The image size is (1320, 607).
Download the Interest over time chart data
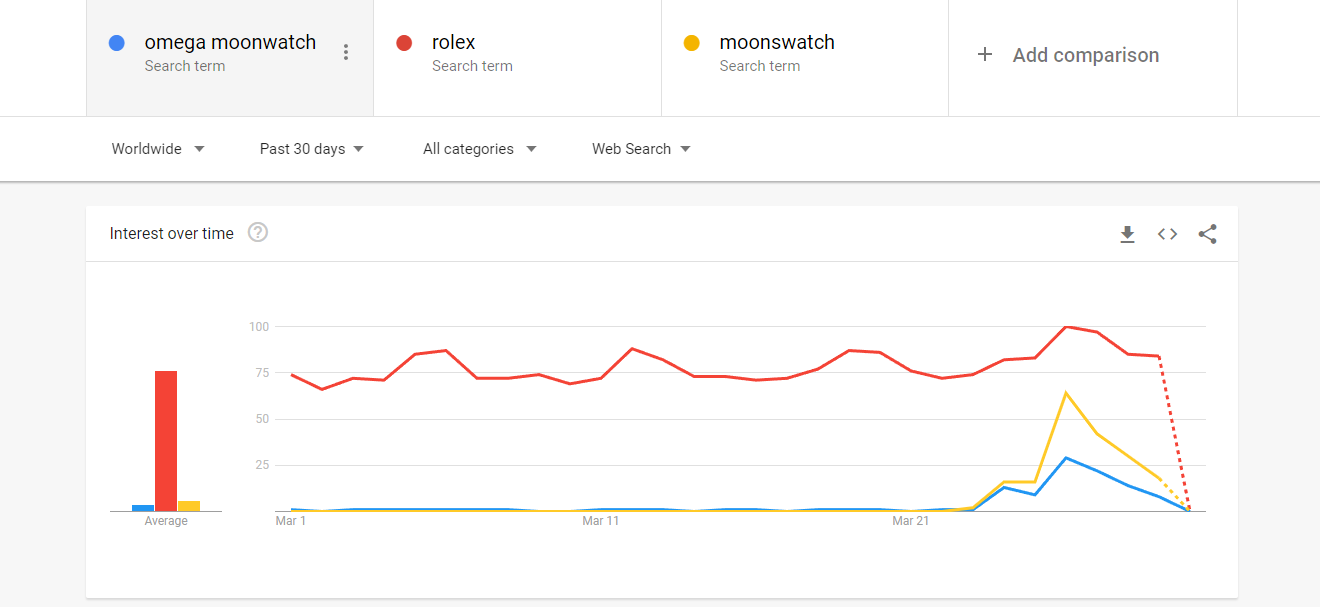click(x=1127, y=234)
